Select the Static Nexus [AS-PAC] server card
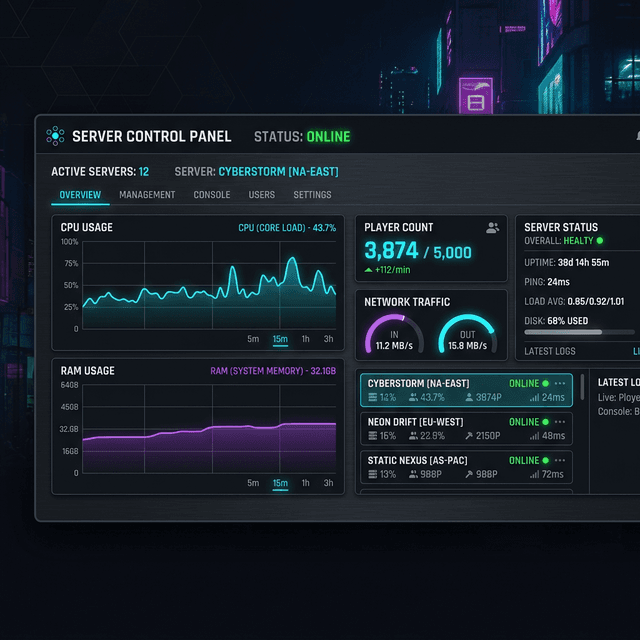The image size is (640, 640). [x=466, y=467]
